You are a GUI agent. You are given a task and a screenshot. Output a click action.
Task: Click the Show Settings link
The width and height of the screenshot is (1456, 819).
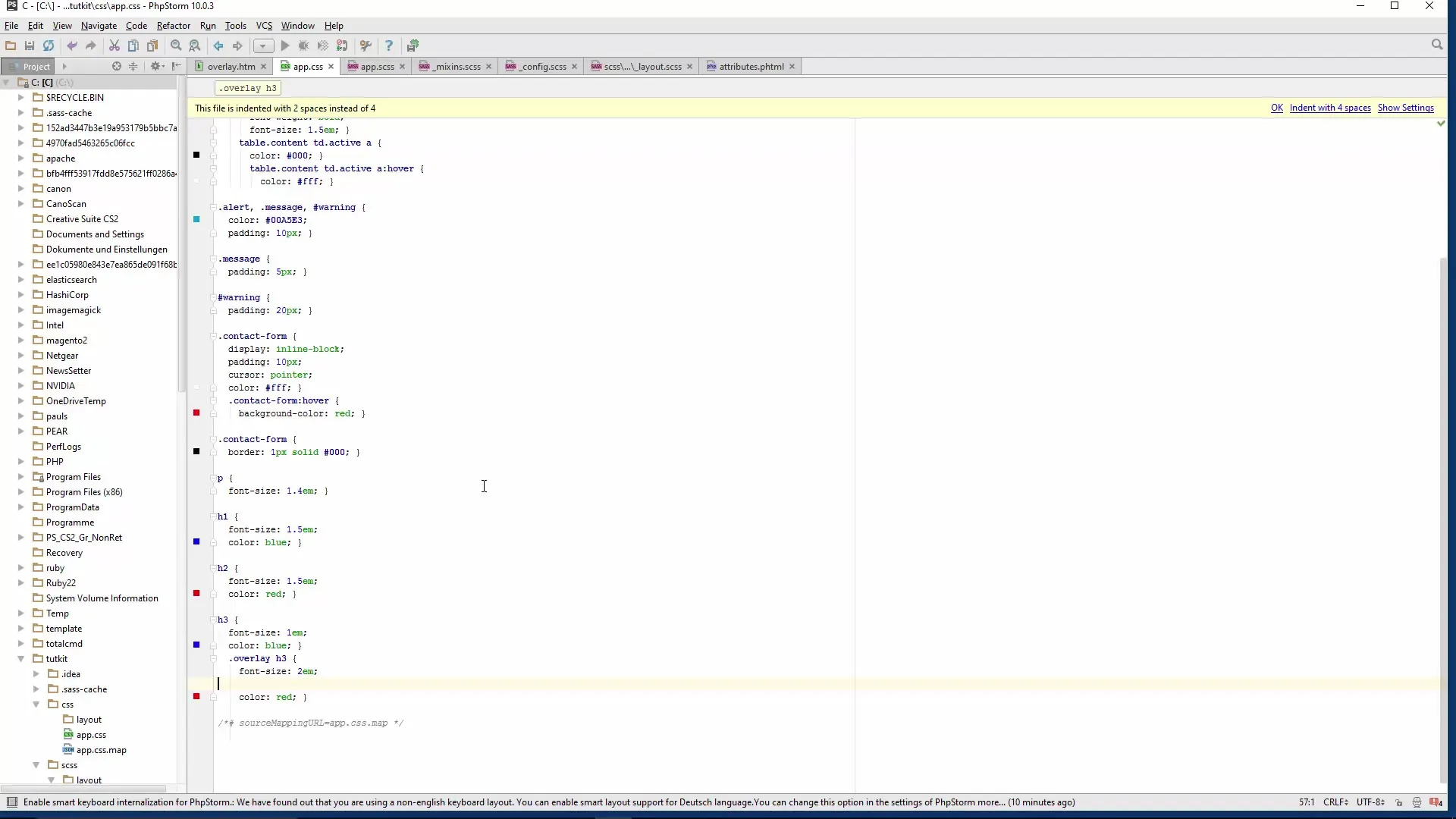pos(1406,108)
